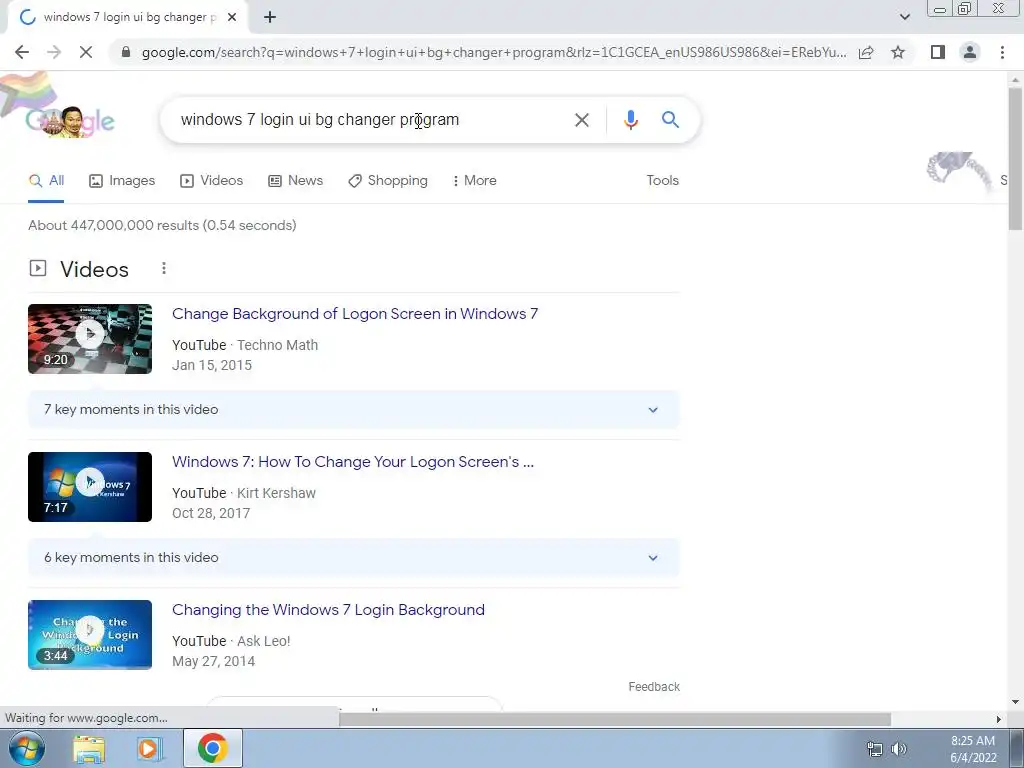Bookmark this tab with the star

[x=898, y=52]
